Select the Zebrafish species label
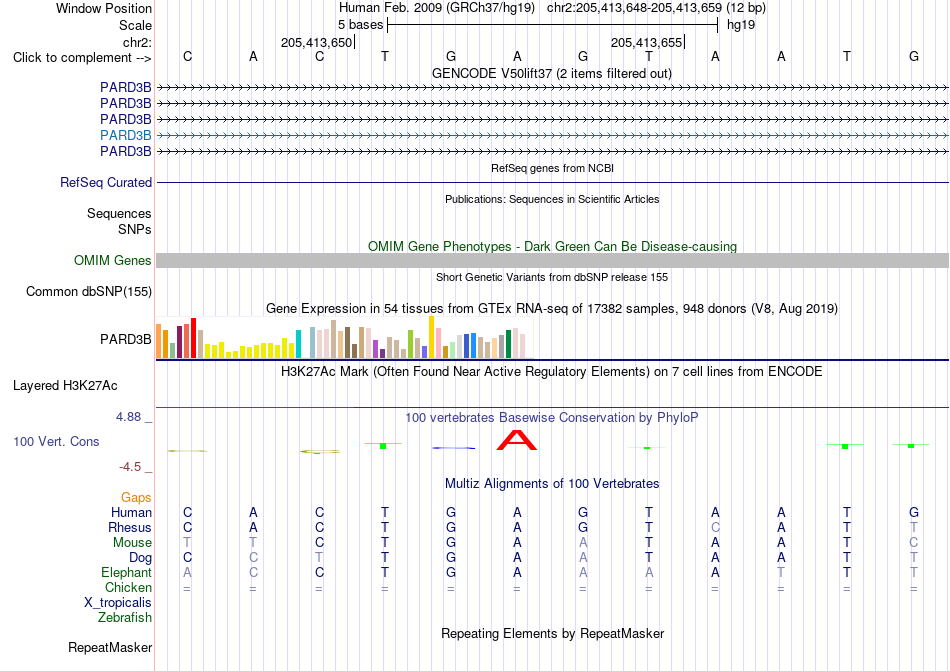The width and height of the screenshot is (950, 671). [x=124, y=618]
